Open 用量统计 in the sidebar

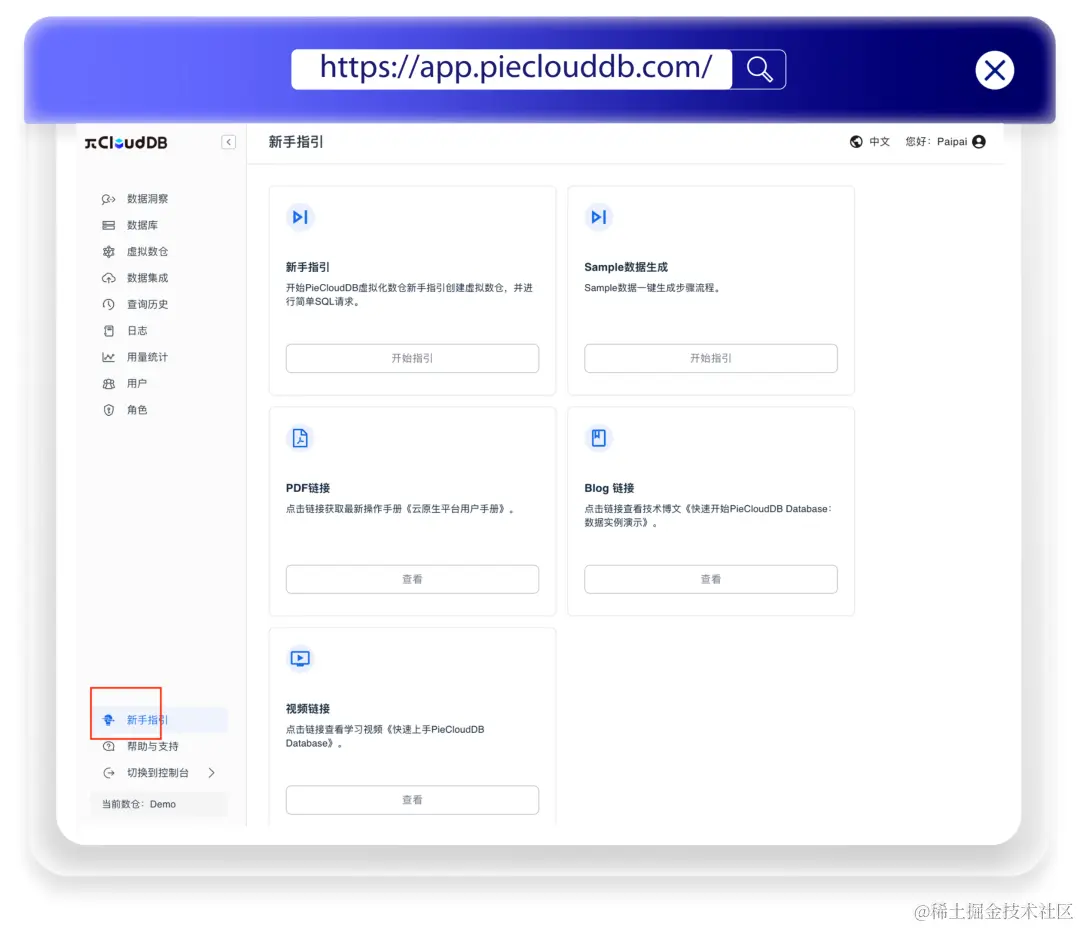pyautogui.click(x=147, y=357)
